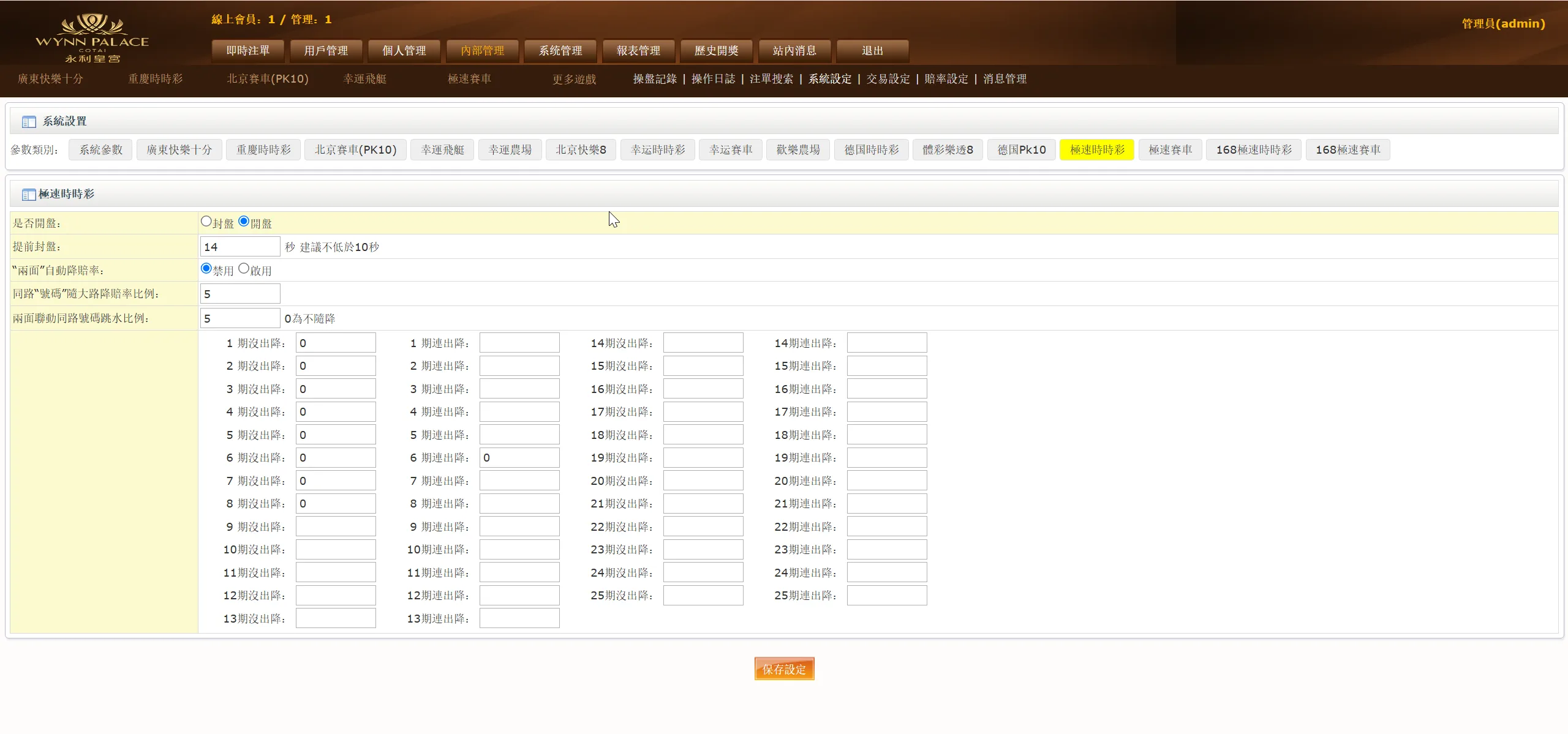Screen dimensions: 1568x734
Task: Click the 1期沒出降 input box
Action: pos(335,342)
